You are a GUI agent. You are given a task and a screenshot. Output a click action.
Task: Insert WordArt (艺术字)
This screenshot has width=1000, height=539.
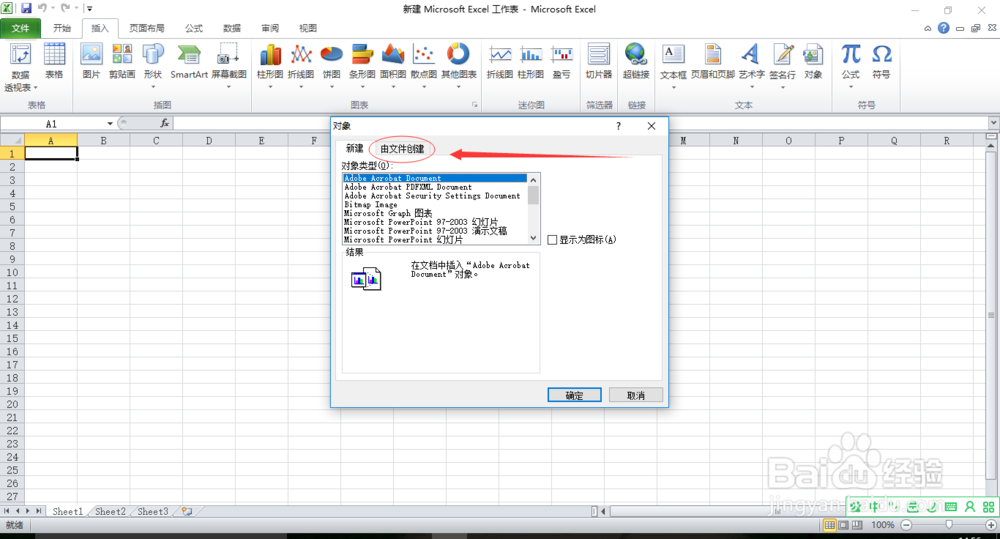[751, 64]
